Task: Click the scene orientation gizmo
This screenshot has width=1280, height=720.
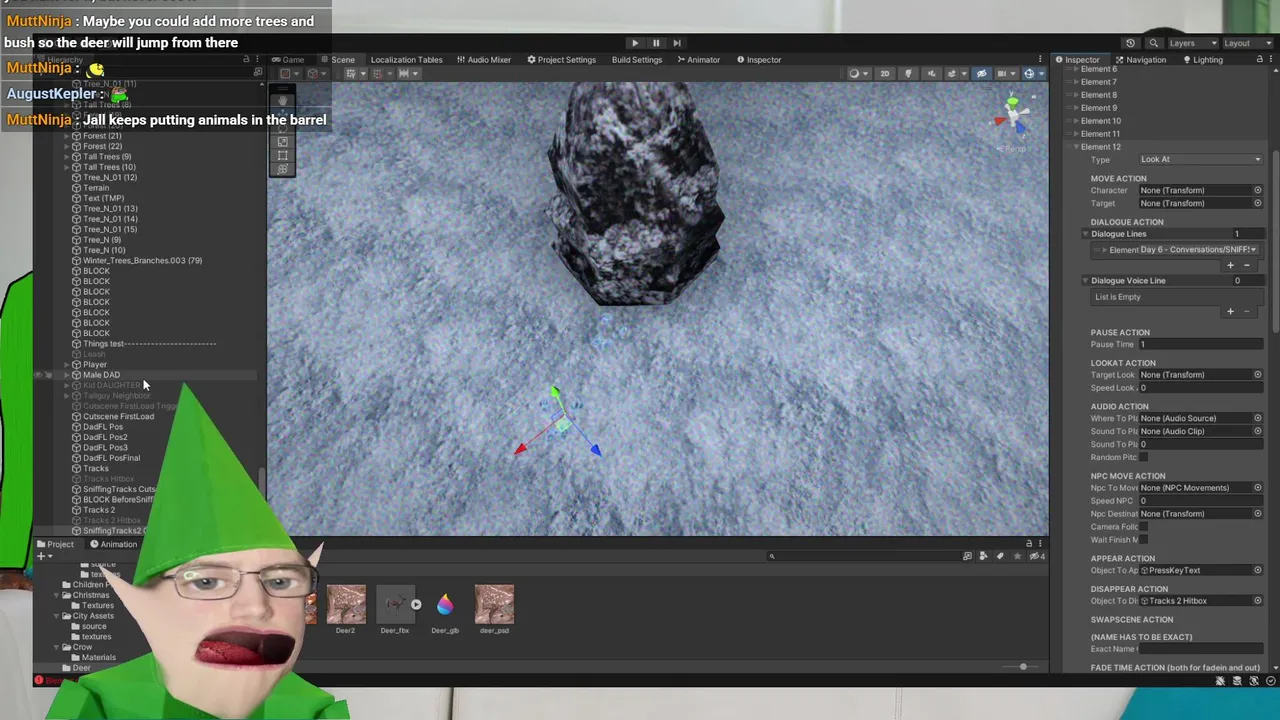Action: click(x=1013, y=117)
